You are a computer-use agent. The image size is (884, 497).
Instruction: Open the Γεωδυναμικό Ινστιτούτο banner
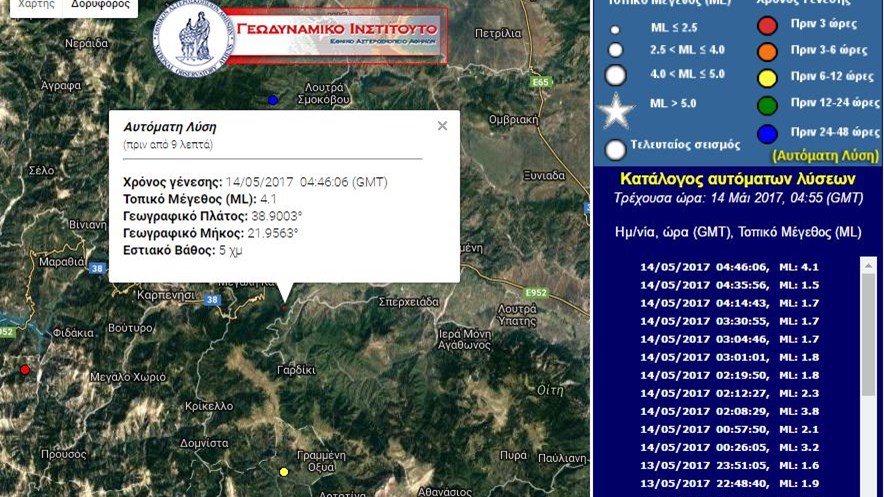[x=337, y=34]
